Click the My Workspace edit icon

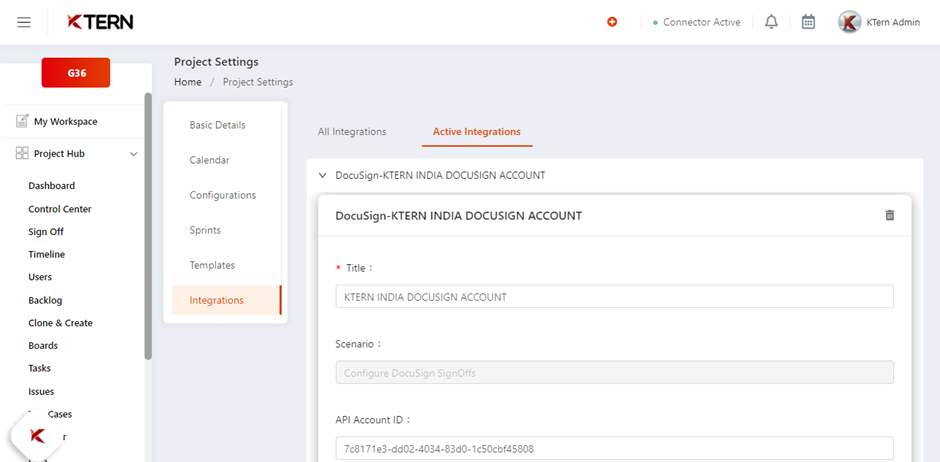22,121
